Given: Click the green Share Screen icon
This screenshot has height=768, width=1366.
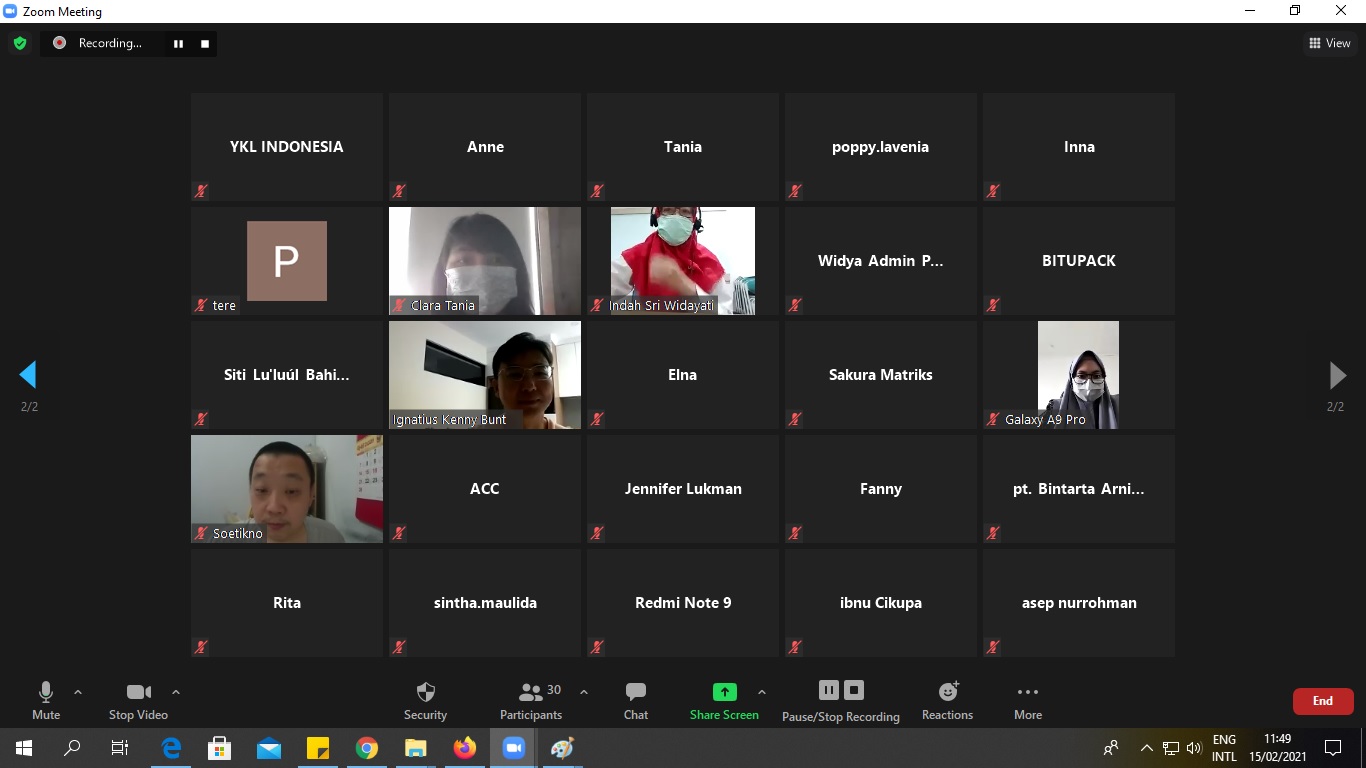Looking at the screenshot, I should click(724, 692).
